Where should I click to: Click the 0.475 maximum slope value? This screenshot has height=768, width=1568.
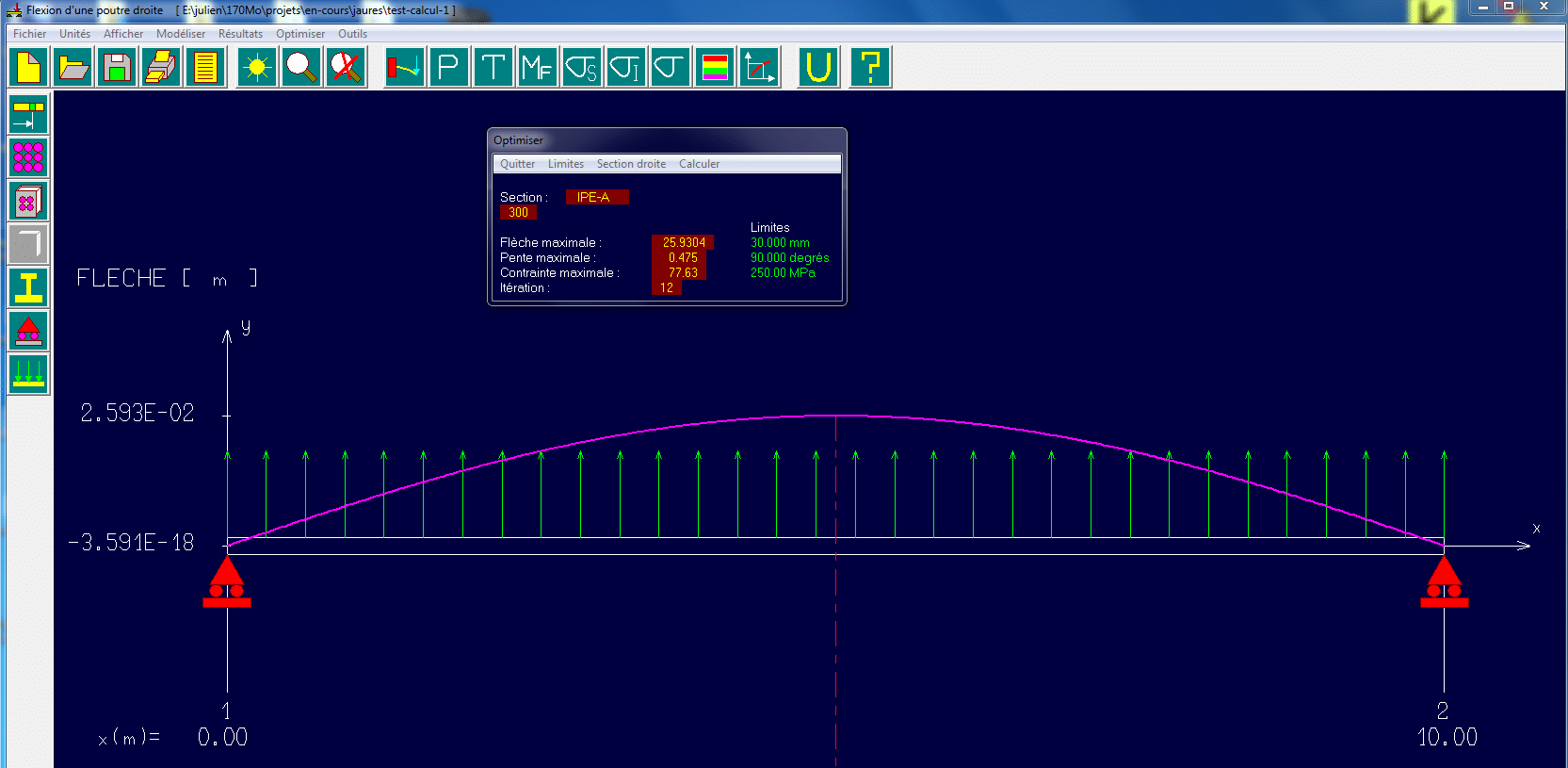click(x=679, y=257)
